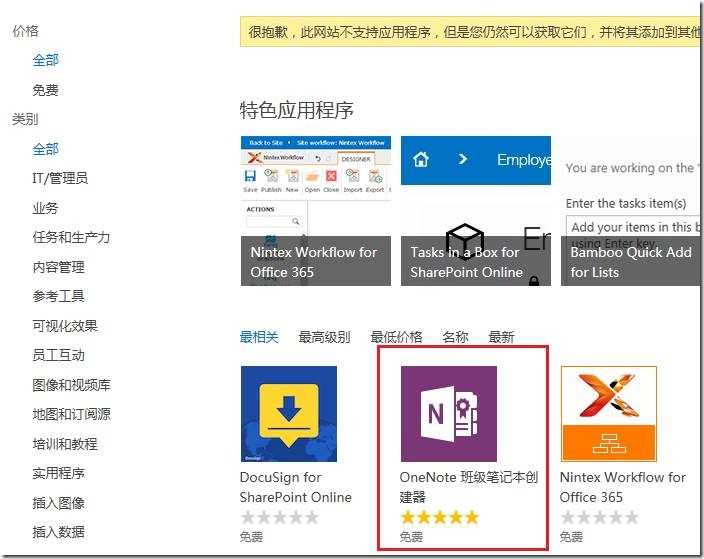
Task: Filter category by 培训和教程
Action: (65, 444)
